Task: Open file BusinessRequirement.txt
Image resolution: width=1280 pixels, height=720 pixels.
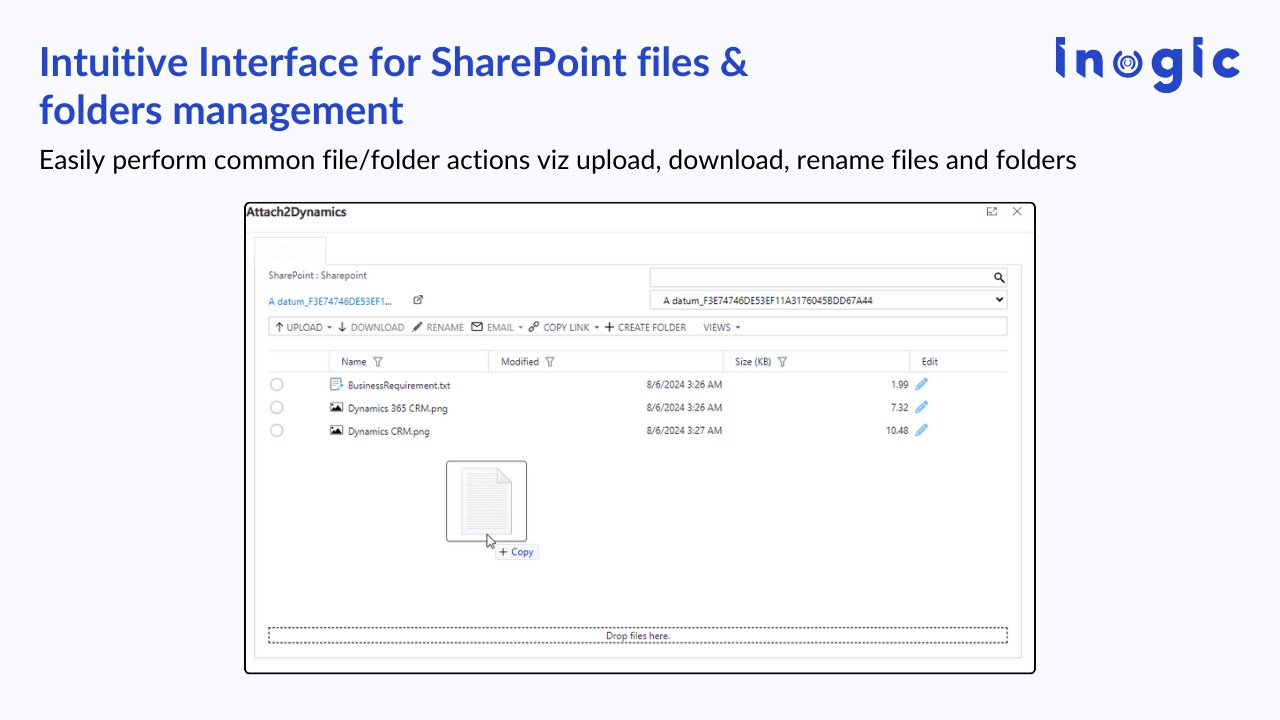Action: pyautogui.click(x=399, y=385)
